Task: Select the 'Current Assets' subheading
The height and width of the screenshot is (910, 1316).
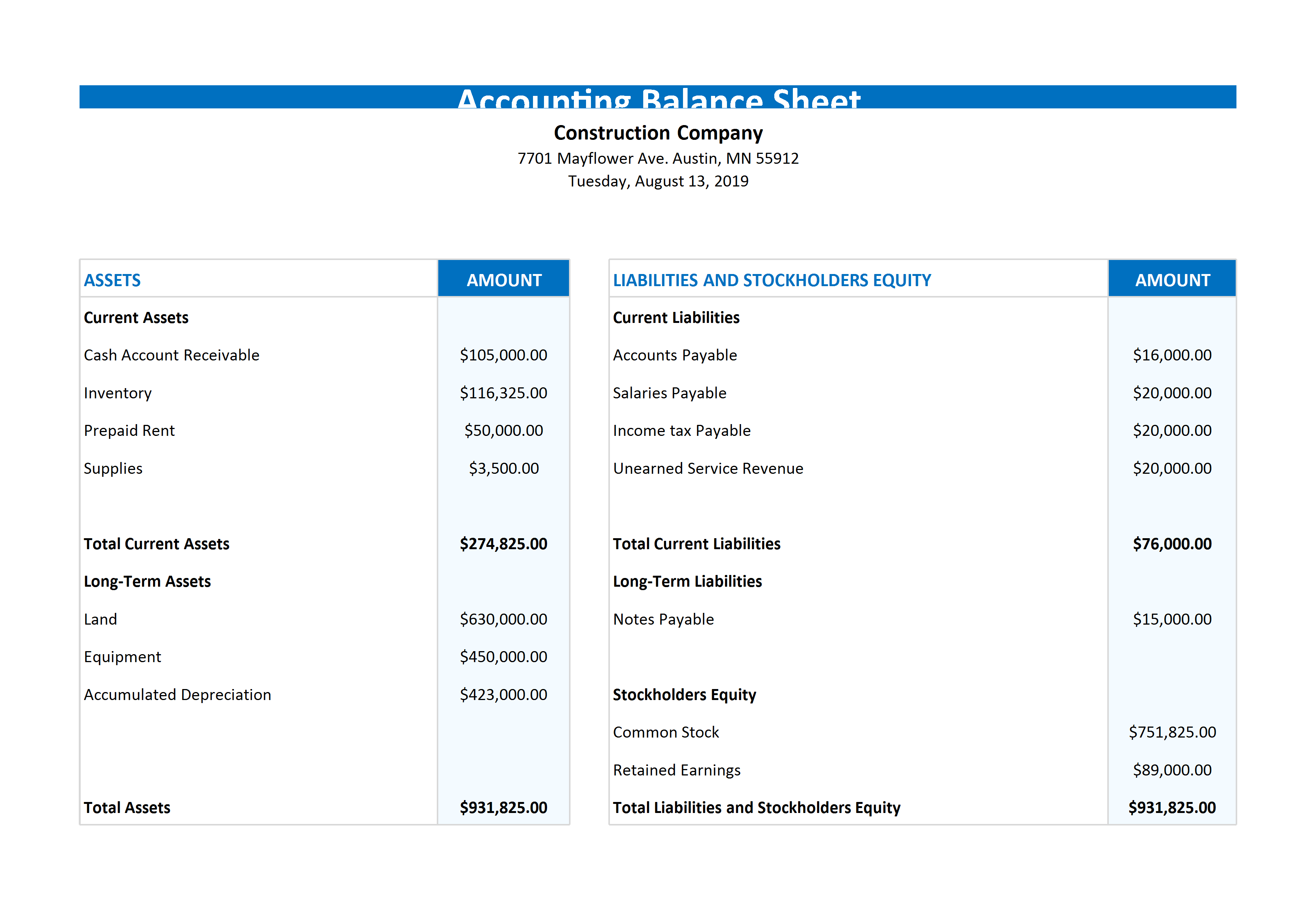Action: [136, 318]
